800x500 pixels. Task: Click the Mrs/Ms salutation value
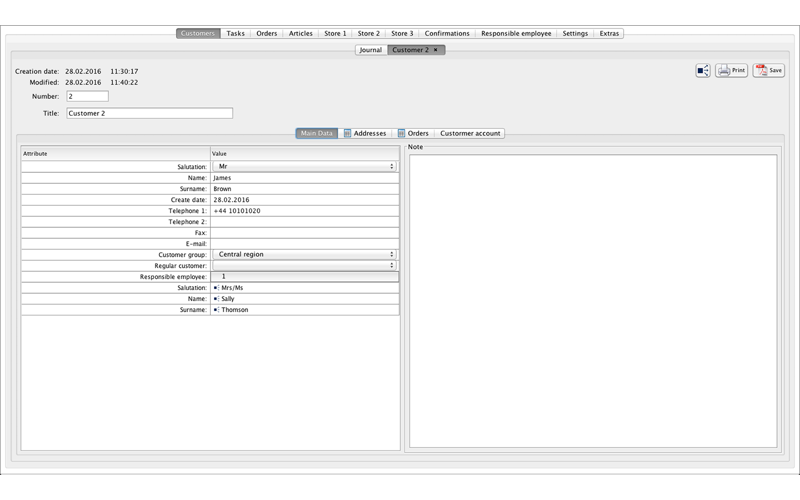[x=232, y=288]
